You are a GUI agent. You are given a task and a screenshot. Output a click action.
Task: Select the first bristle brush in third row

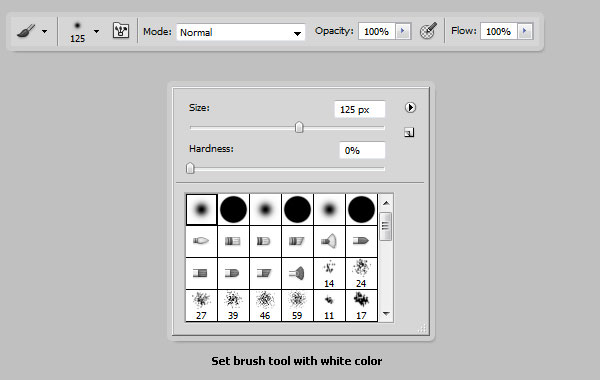click(202, 274)
